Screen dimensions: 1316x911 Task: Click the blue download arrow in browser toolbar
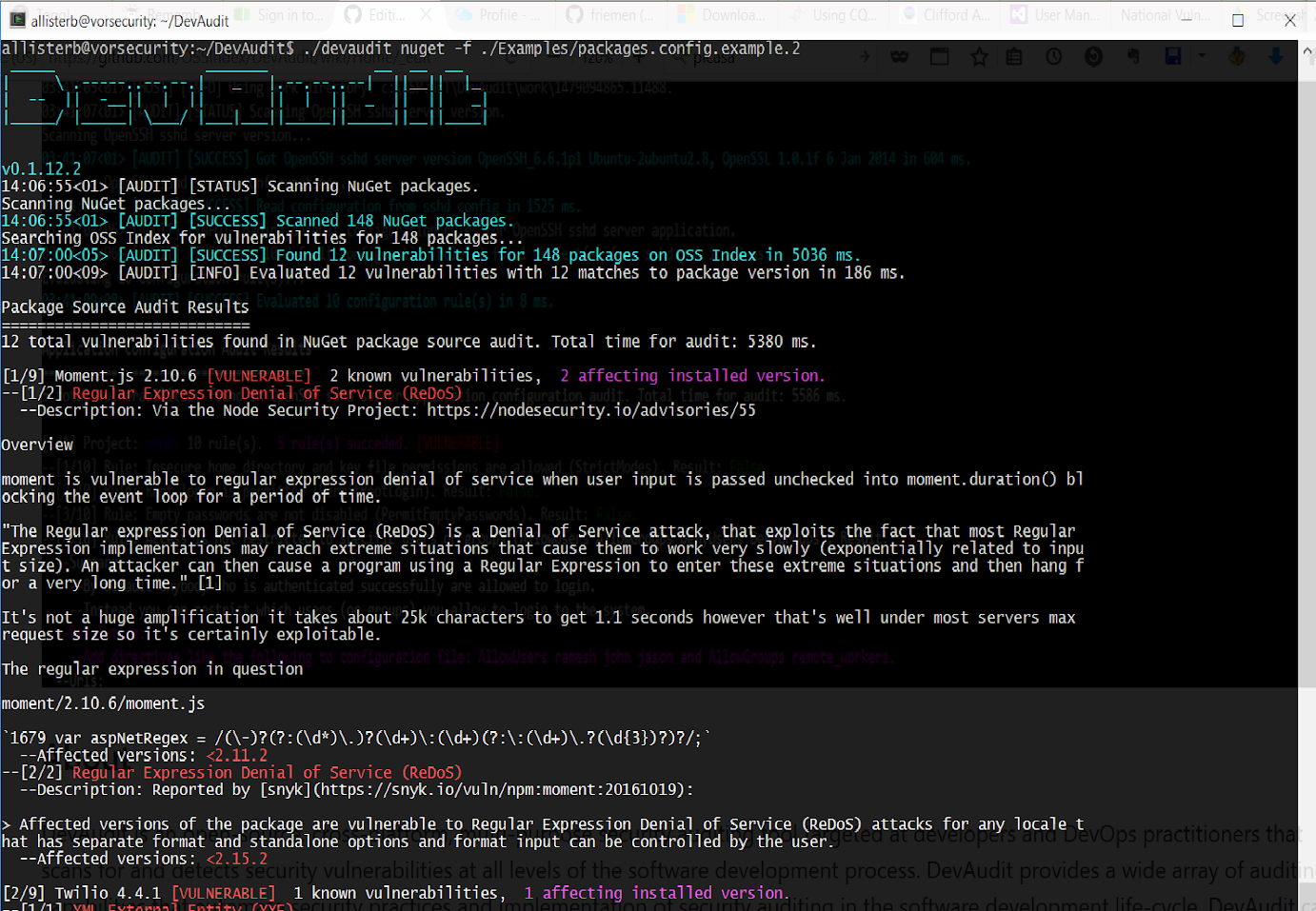click(x=1276, y=57)
